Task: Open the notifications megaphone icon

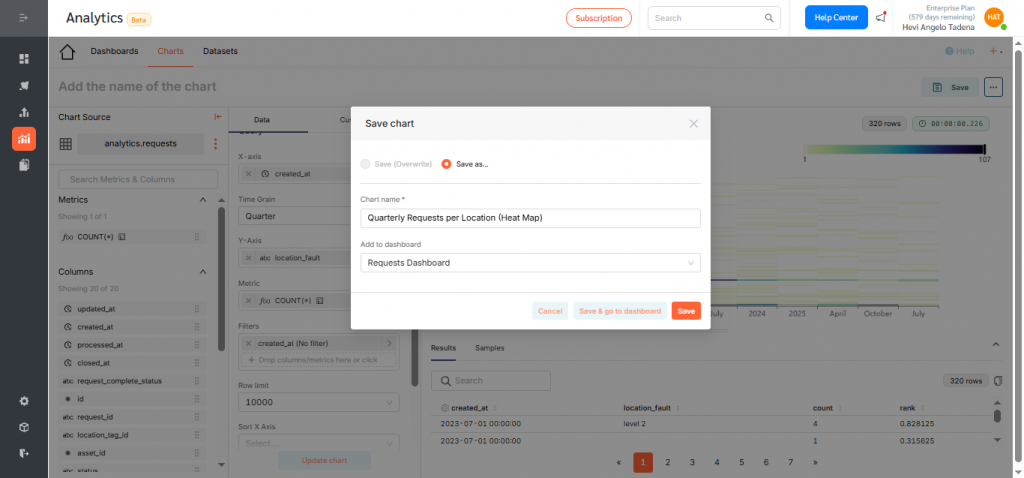Action: pyautogui.click(x=881, y=17)
